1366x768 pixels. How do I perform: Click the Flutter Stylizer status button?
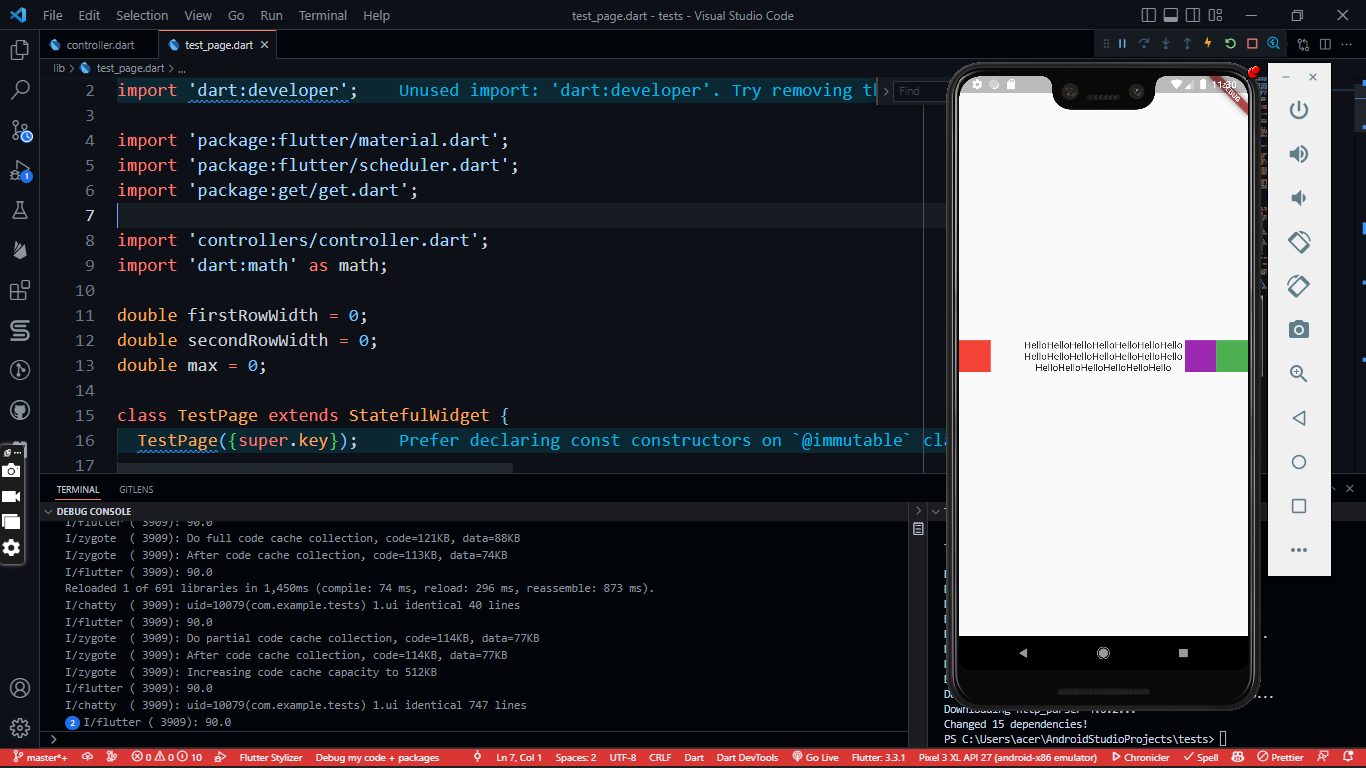point(270,758)
